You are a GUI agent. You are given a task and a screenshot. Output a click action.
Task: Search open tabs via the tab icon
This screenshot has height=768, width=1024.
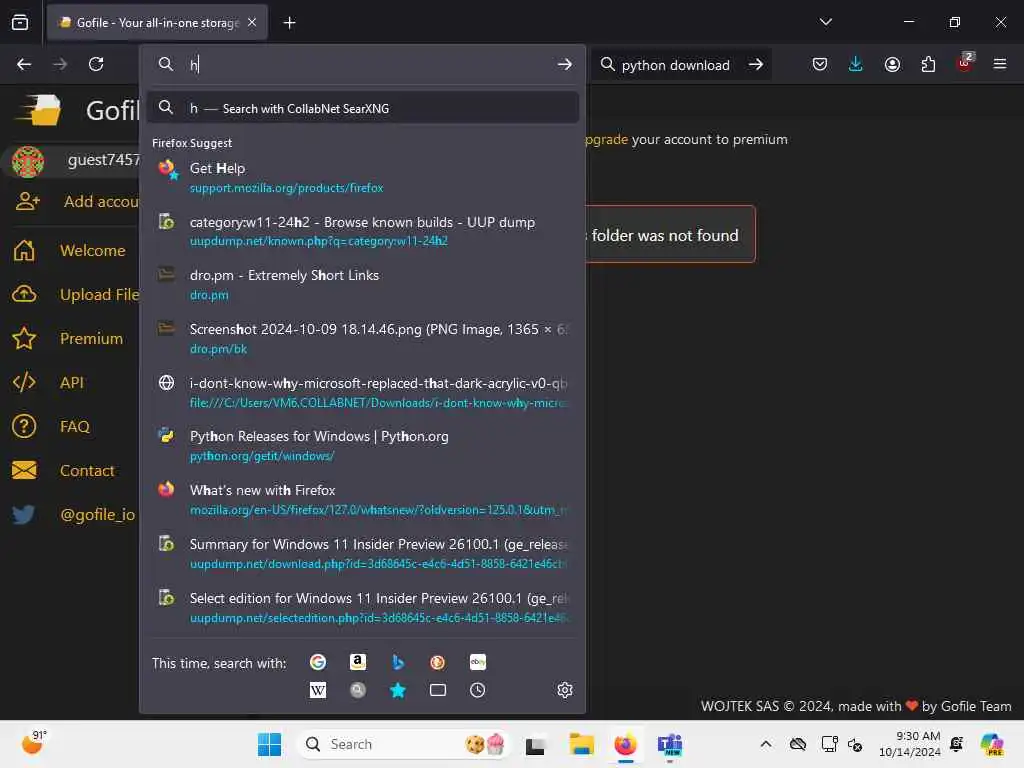[438, 690]
